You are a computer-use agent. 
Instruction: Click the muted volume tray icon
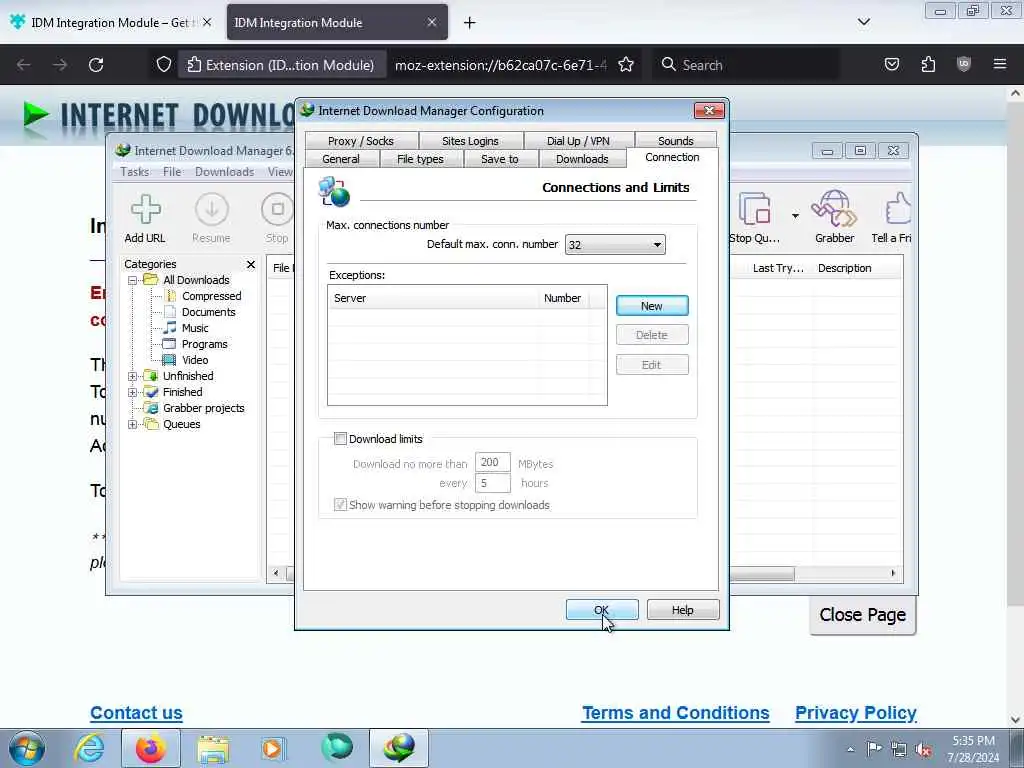(923, 749)
